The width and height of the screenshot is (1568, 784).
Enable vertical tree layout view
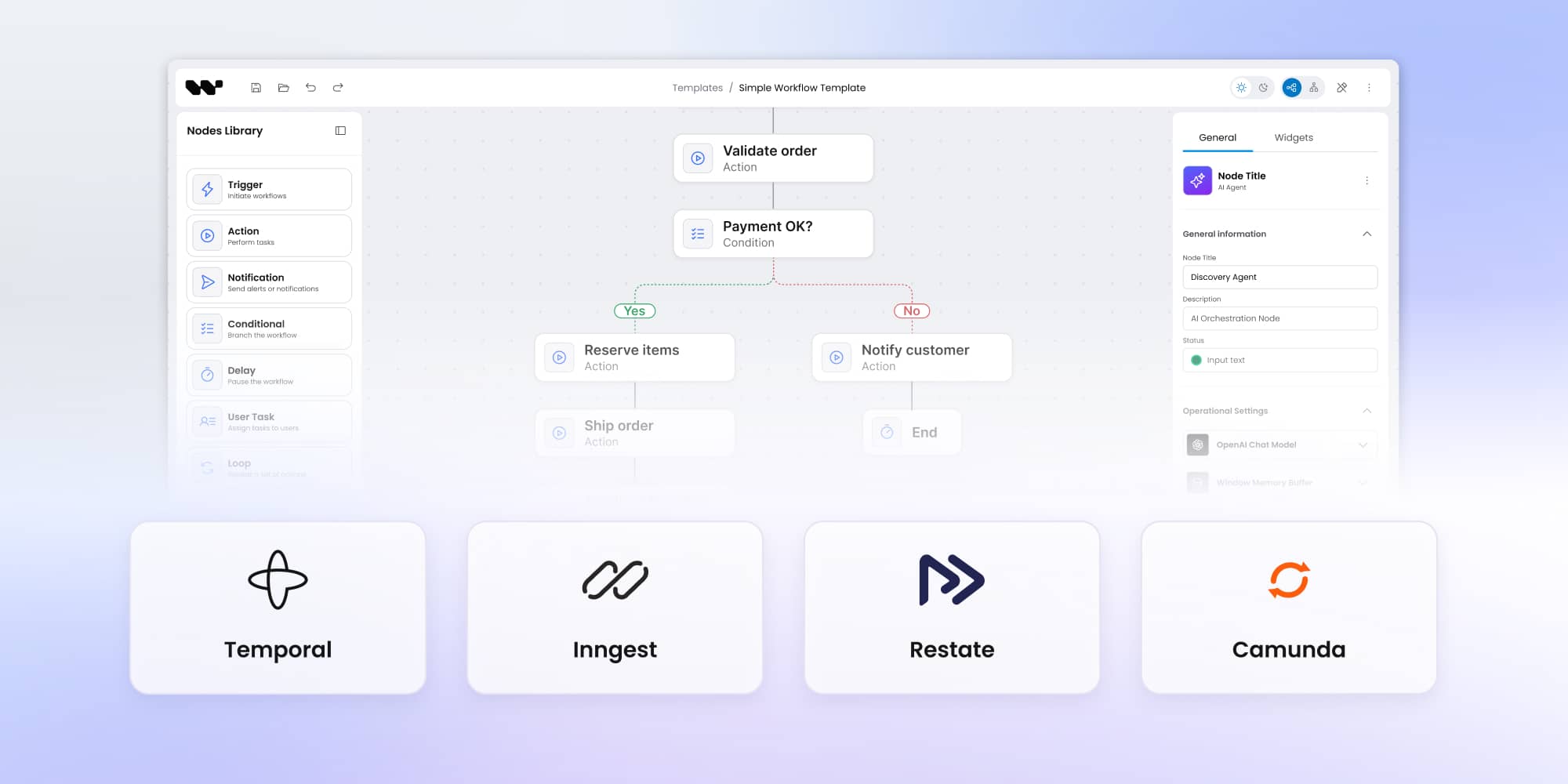[x=1313, y=88]
